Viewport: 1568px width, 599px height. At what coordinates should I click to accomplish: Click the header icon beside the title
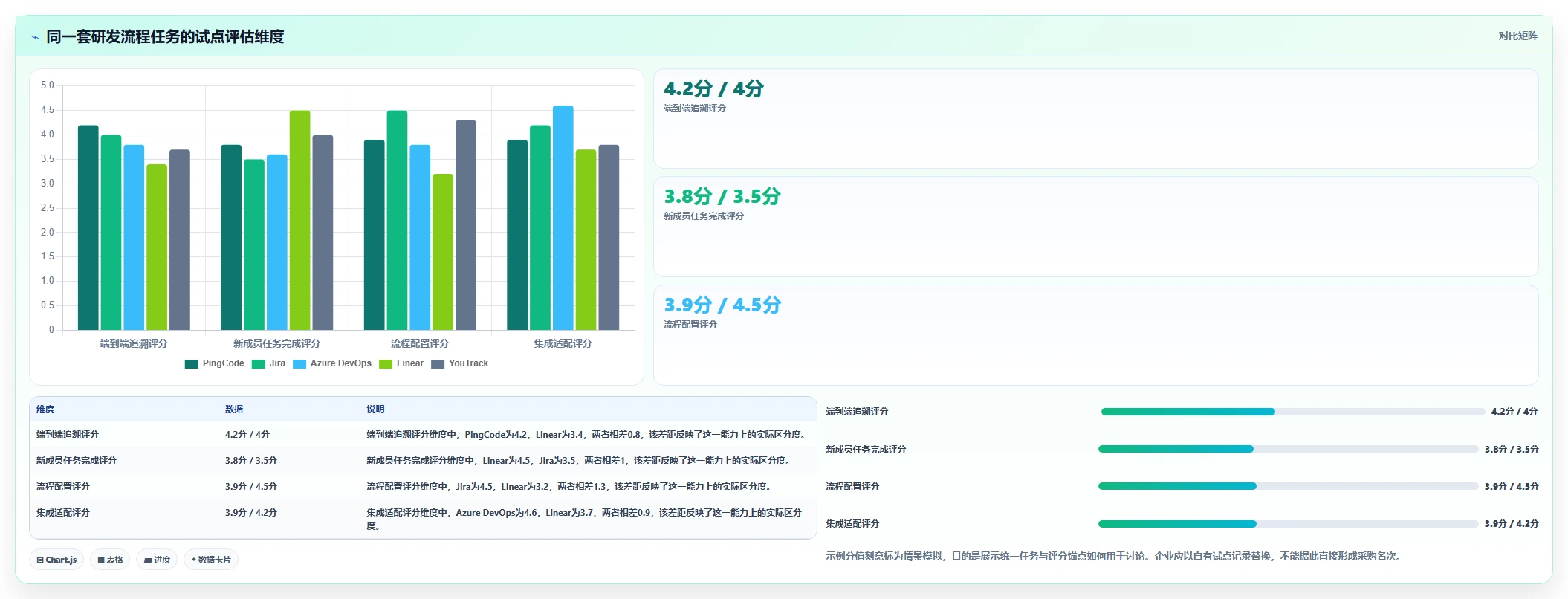[x=35, y=37]
